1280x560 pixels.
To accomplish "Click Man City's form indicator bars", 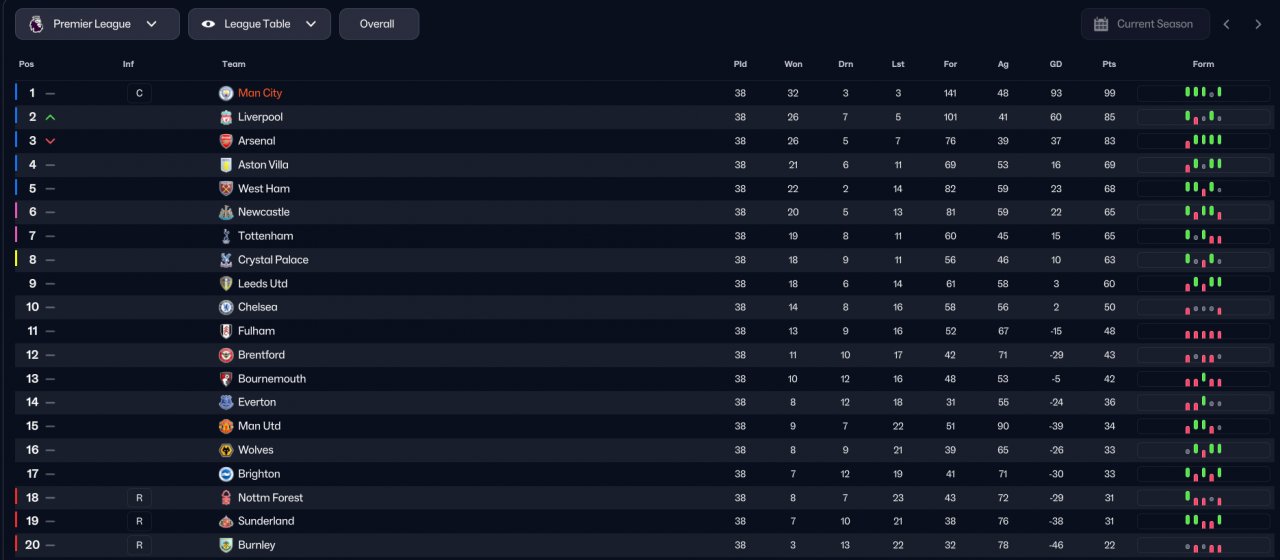I will point(1204,93).
